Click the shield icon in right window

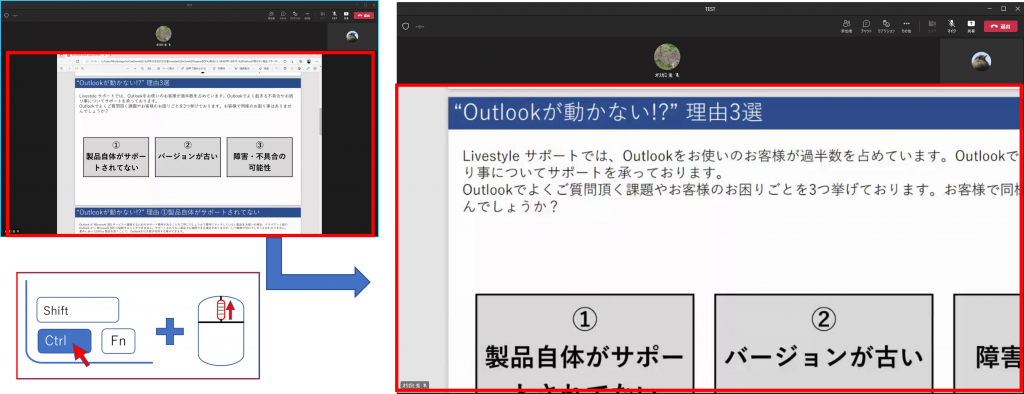[x=405, y=26]
